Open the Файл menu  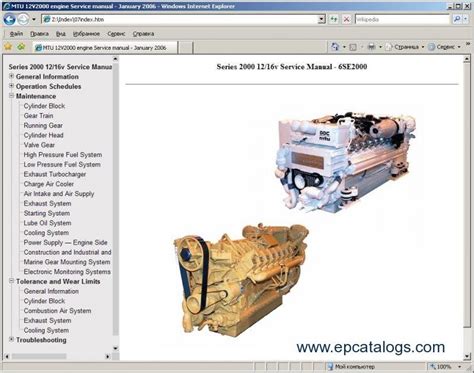coord(16,34)
